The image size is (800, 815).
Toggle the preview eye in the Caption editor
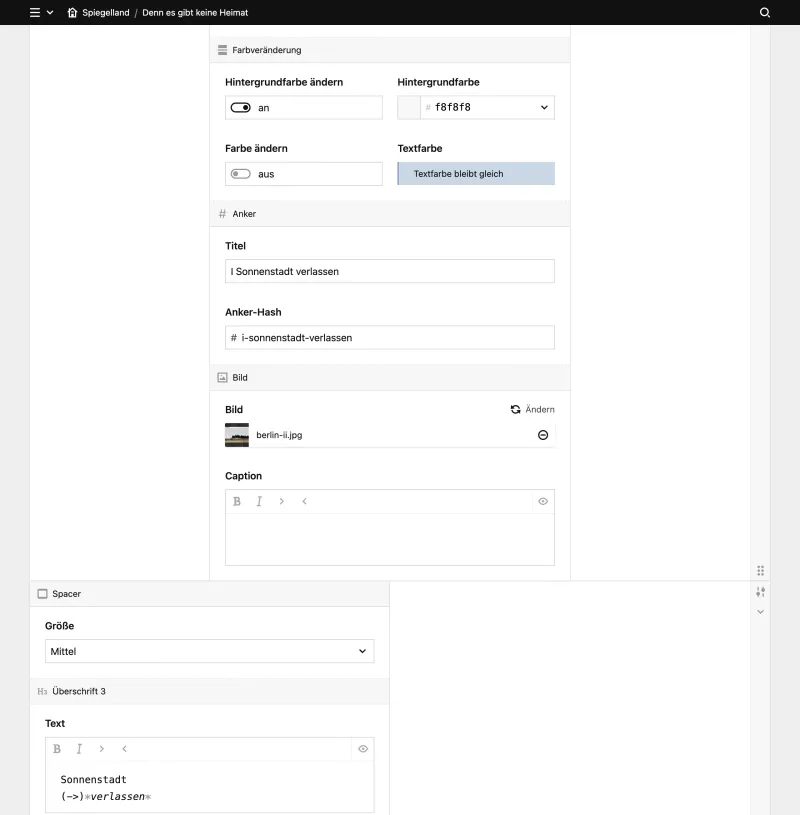(543, 501)
